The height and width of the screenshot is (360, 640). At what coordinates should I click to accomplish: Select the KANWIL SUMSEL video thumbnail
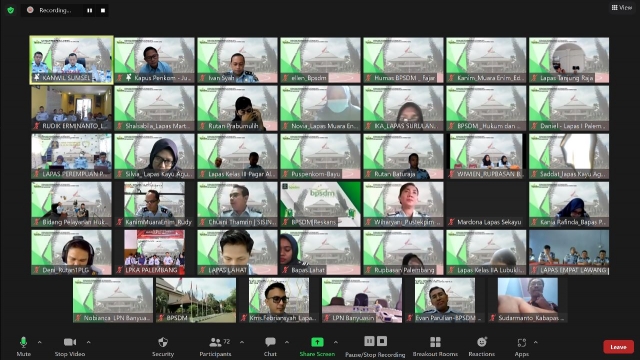[x=71, y=60]
